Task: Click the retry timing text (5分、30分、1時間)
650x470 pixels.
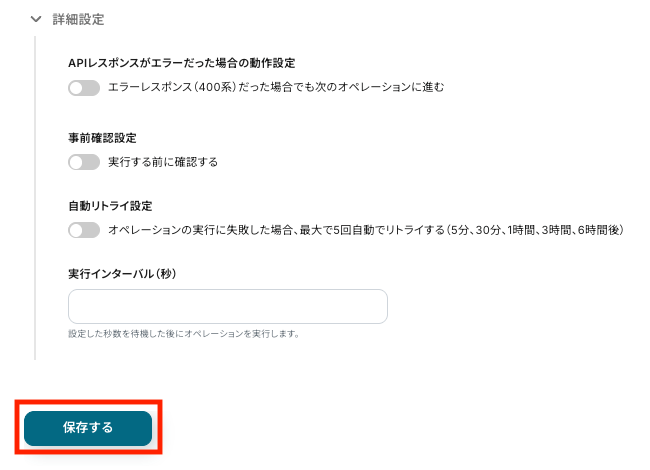Action: 540,231
